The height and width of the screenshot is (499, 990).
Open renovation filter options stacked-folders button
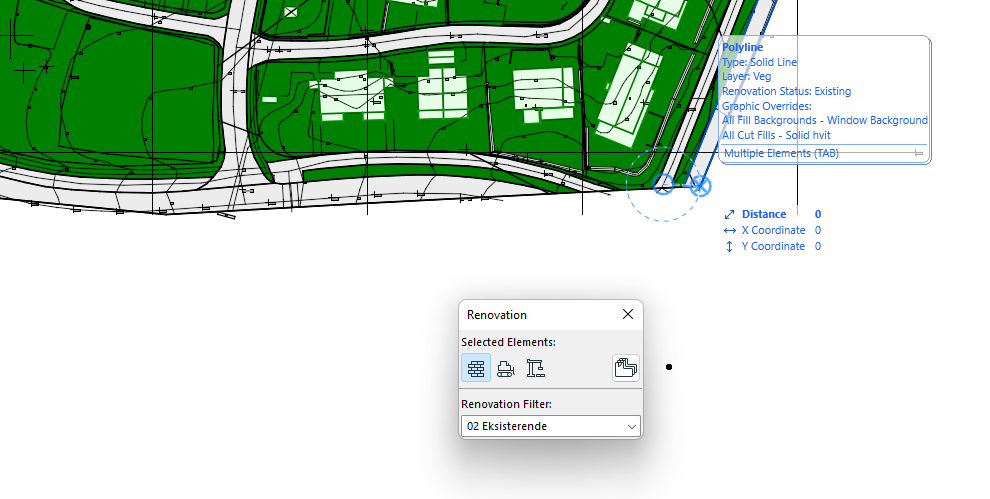(626, 368)
